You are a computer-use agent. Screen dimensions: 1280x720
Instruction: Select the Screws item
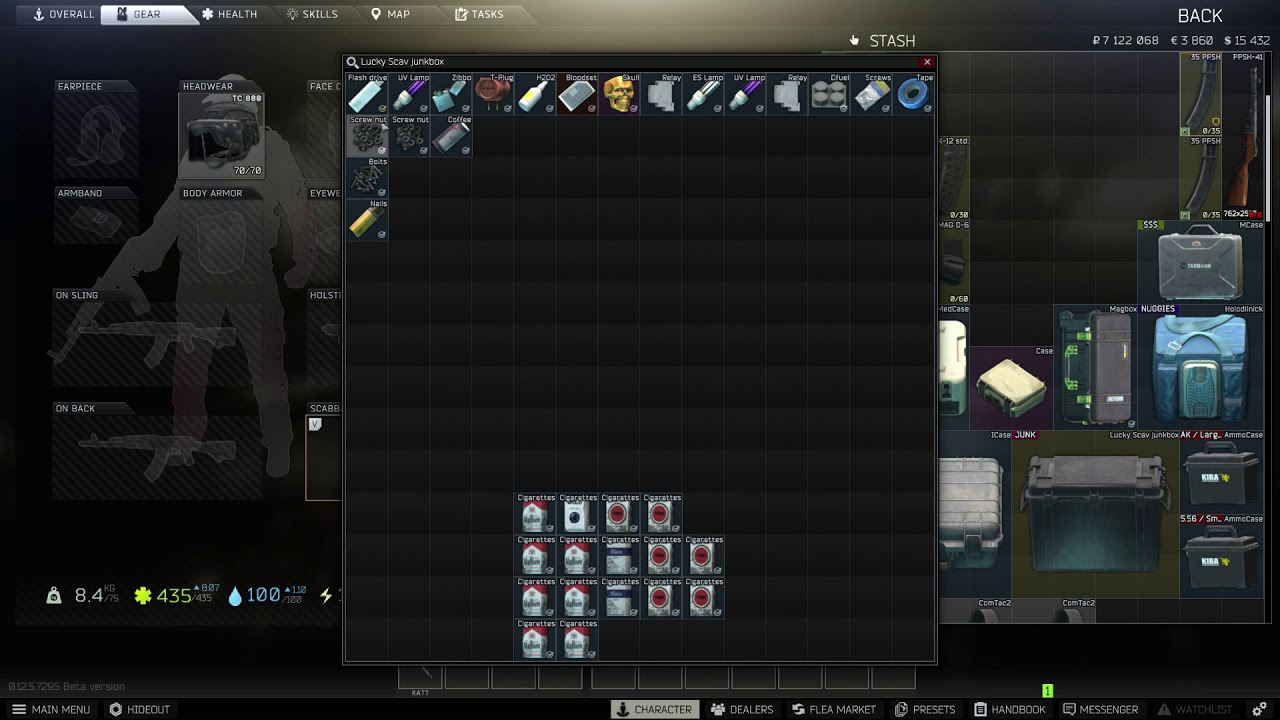[x=871, y=93]
